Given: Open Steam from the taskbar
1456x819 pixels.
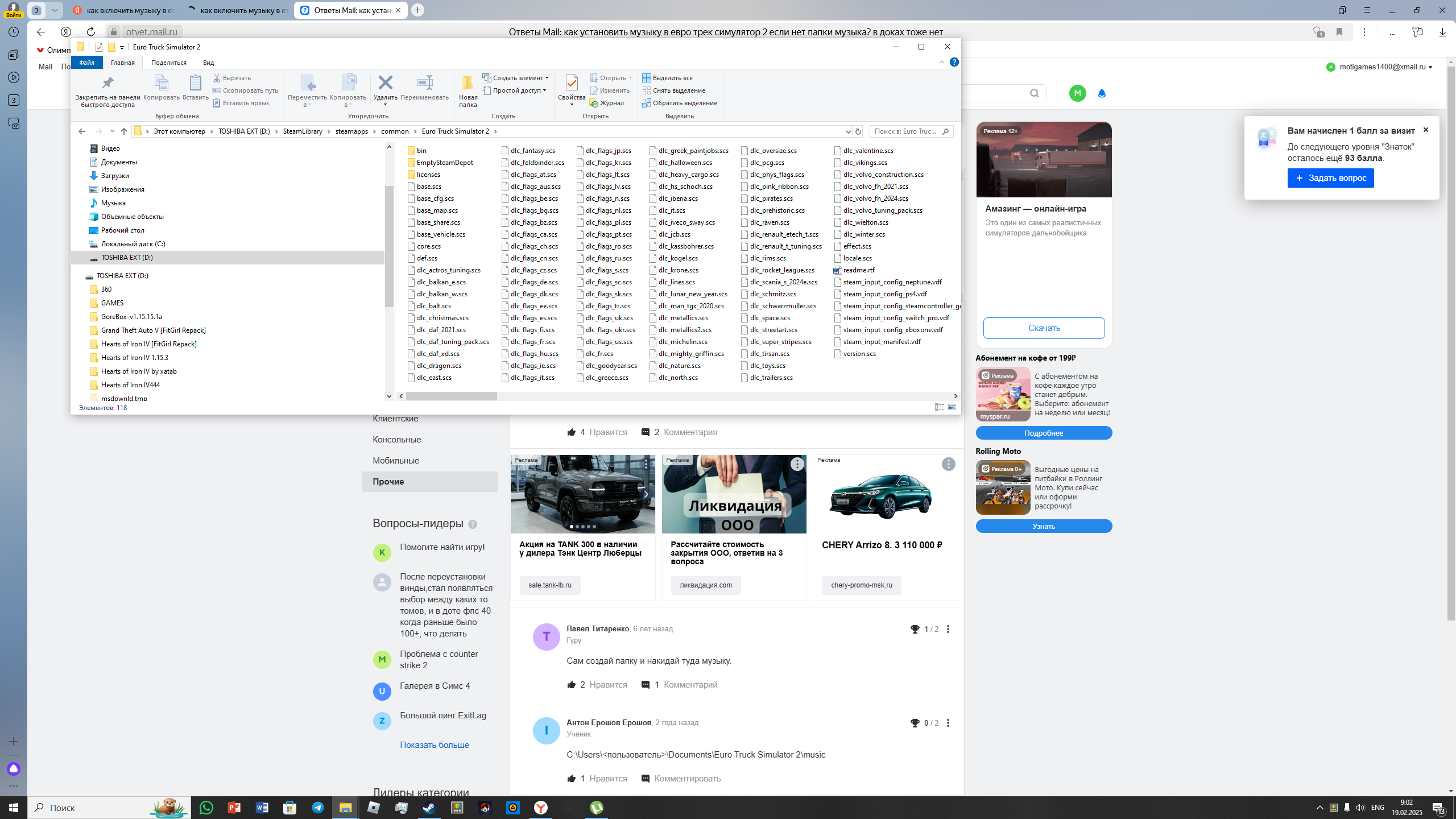Looking at the screenshot, I should coord(429,808).
